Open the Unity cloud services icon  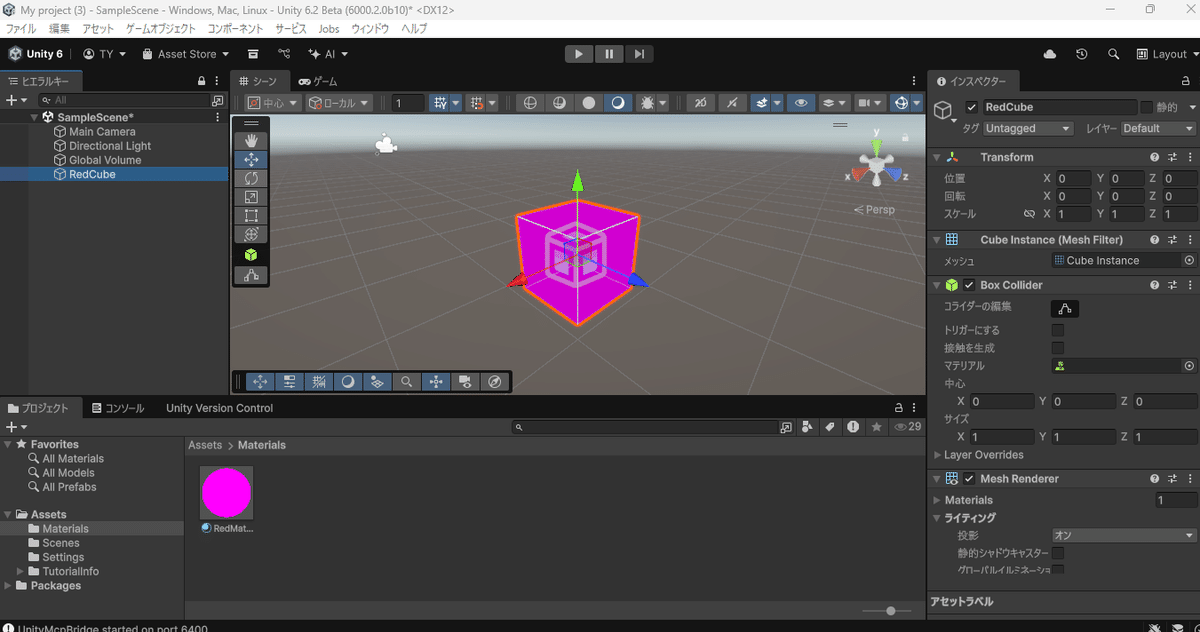pos(1048,54)
